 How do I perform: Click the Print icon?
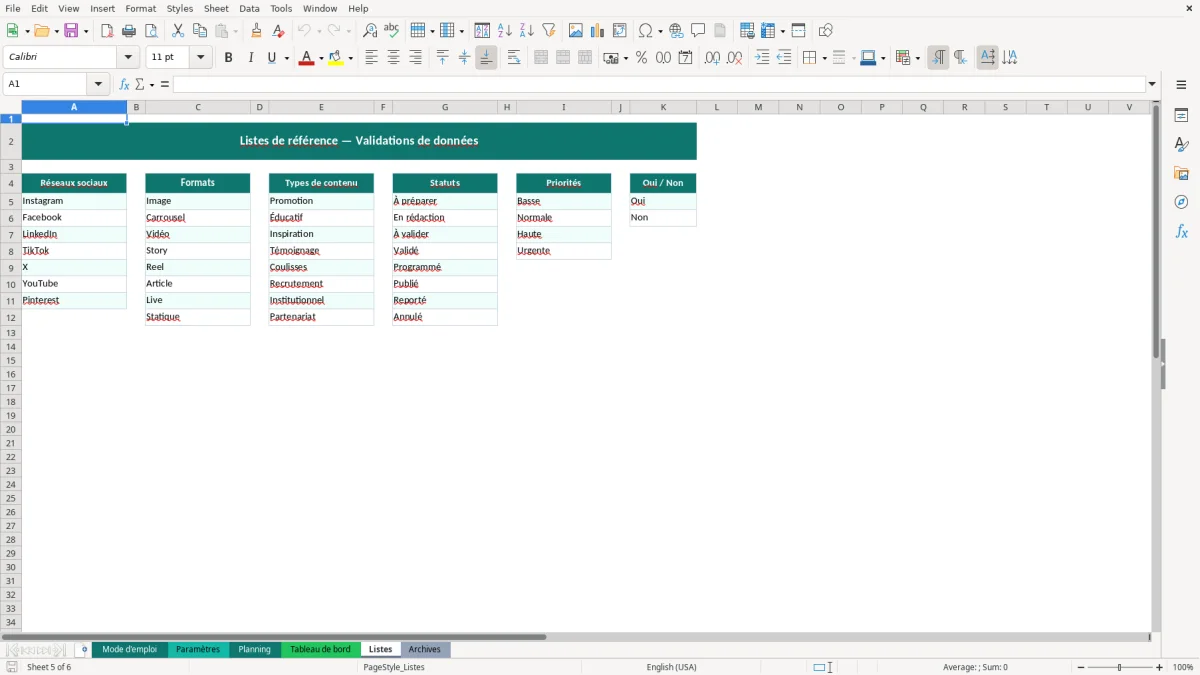[x=129, y=31]
